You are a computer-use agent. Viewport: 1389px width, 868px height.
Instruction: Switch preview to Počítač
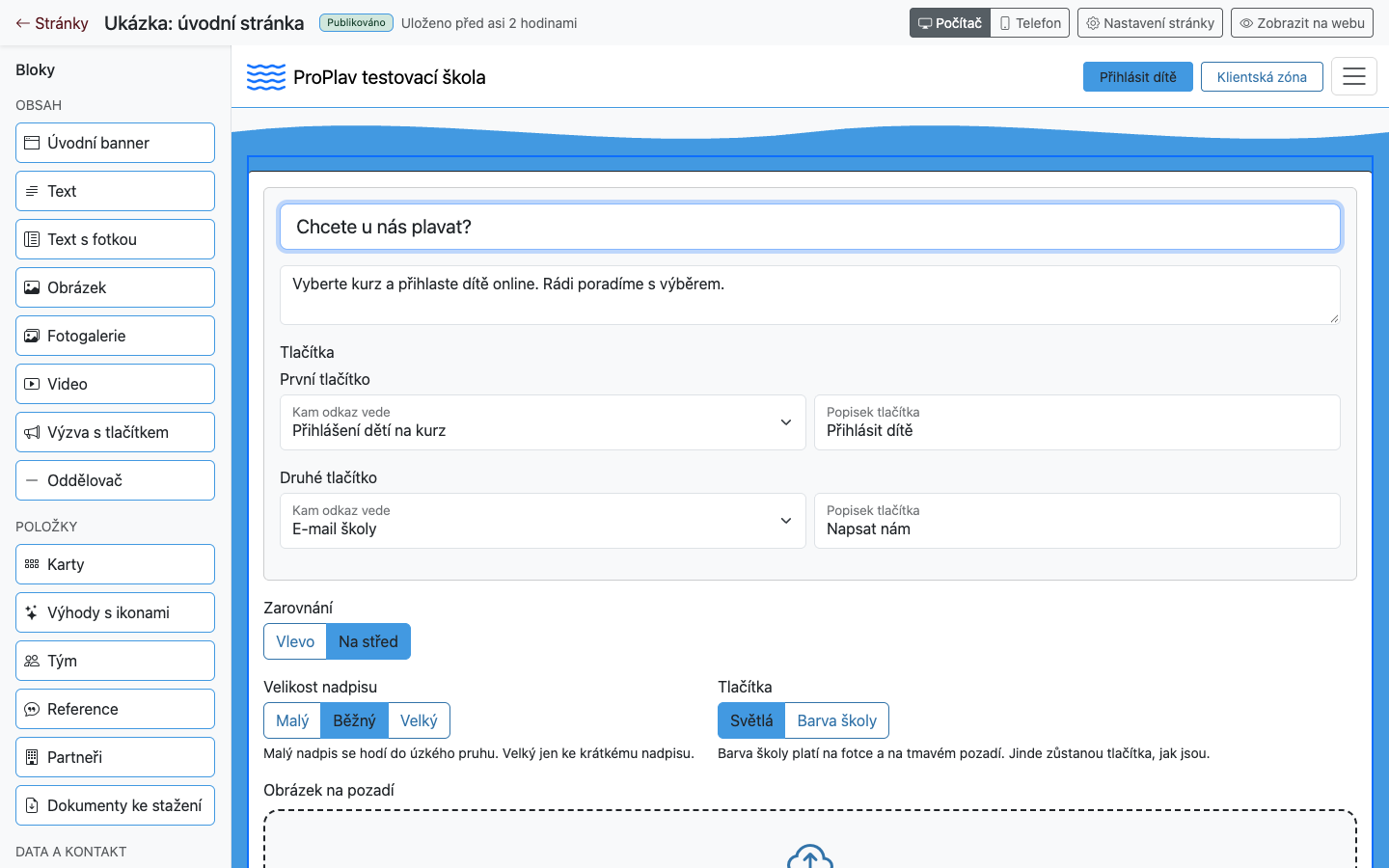point(950,23)
